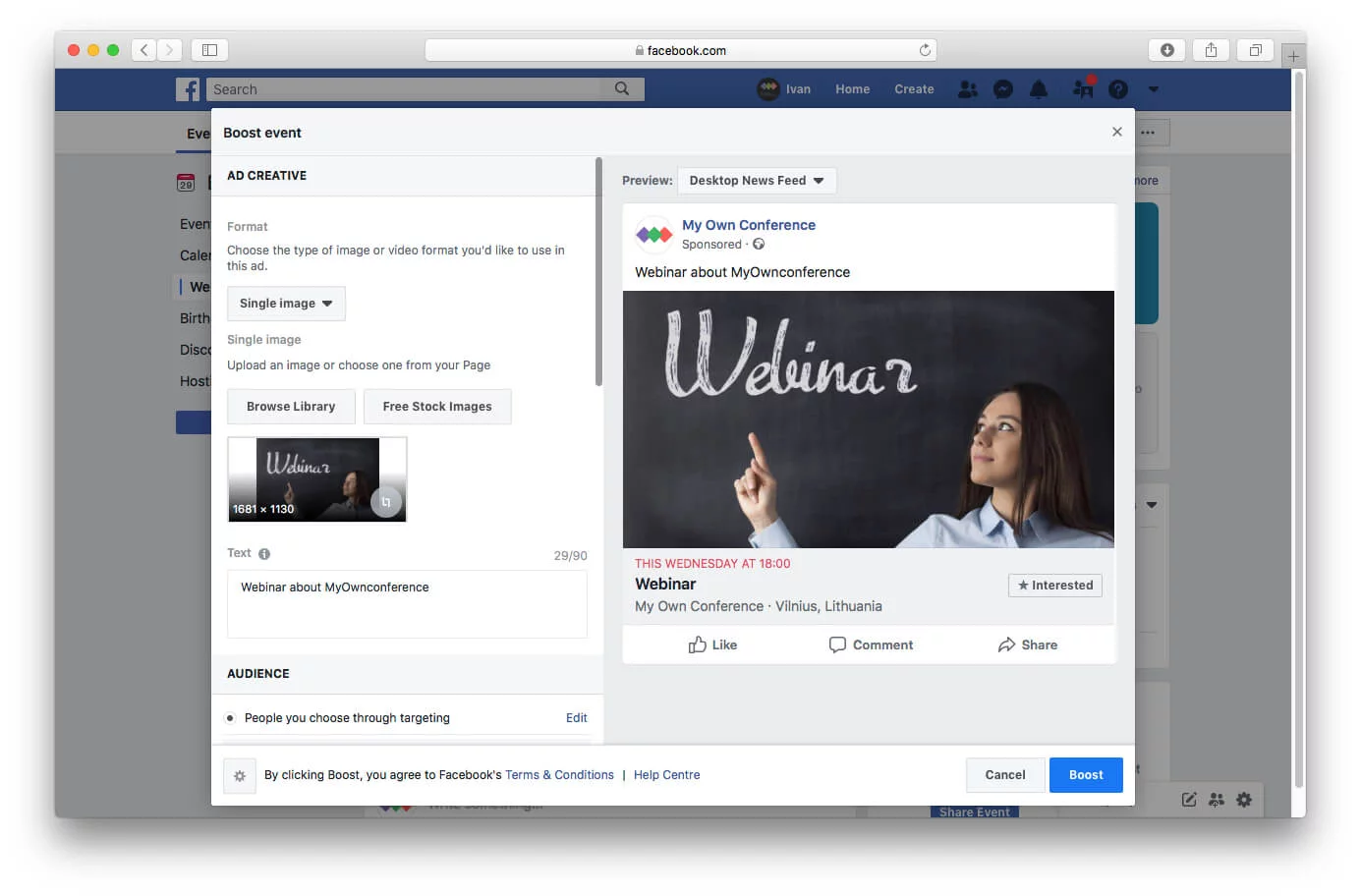Check notifications via the bell icon
The image size is (1361, 896).
pyautogui.click(x=1040, y=89)
